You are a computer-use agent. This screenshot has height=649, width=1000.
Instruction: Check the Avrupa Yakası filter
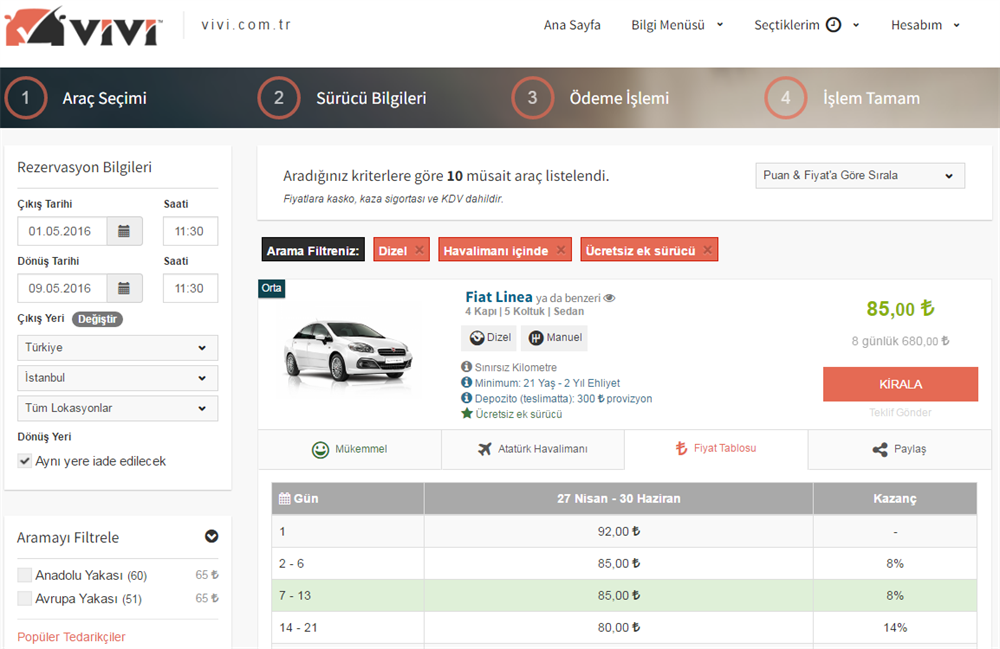[24, 599]
